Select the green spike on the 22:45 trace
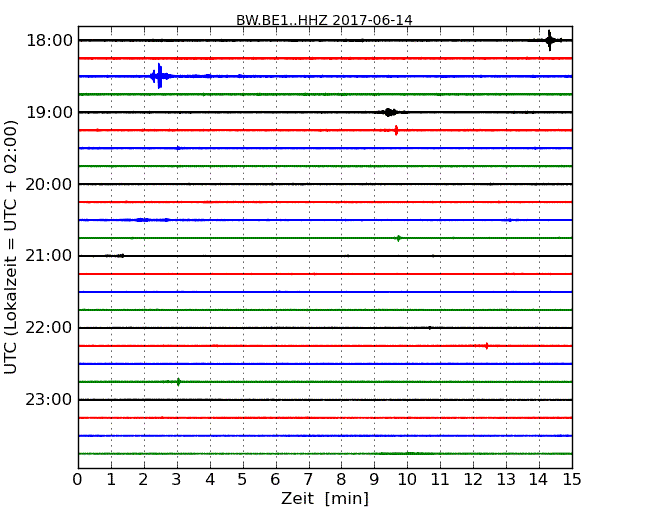 pos(178,381)
